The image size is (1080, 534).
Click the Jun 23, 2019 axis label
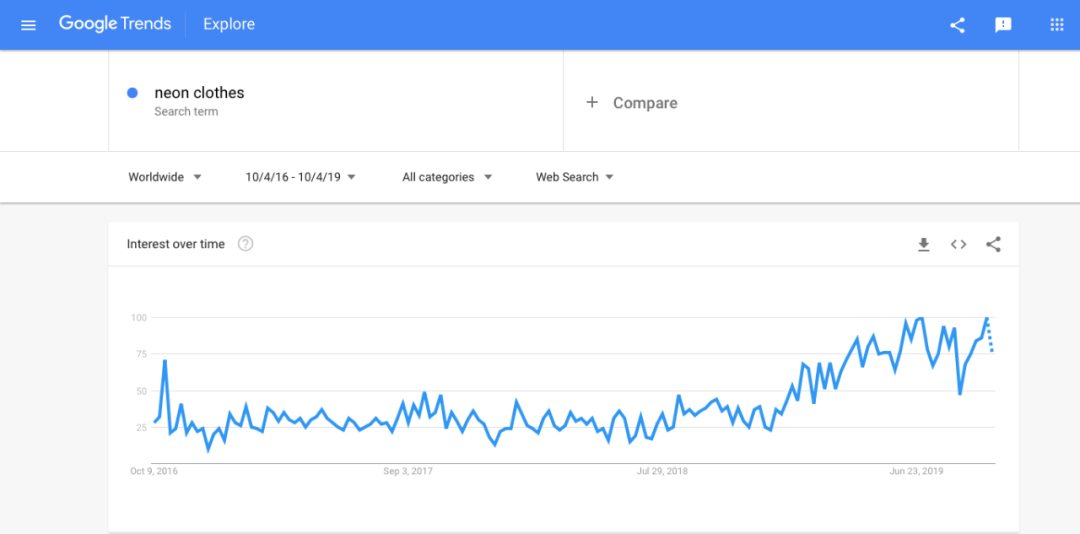pos(917,471)
